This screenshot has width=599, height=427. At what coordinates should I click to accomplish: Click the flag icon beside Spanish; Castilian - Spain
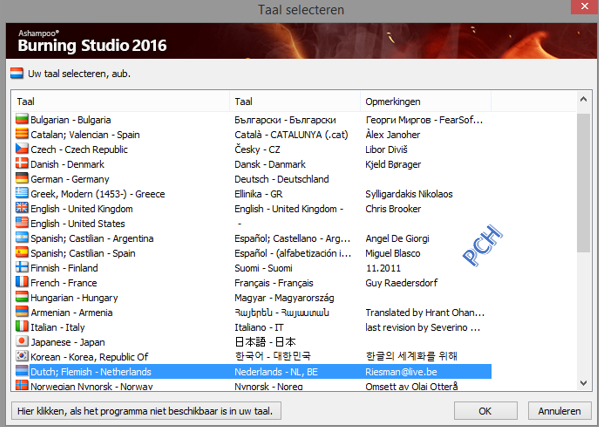pos(22,253)
